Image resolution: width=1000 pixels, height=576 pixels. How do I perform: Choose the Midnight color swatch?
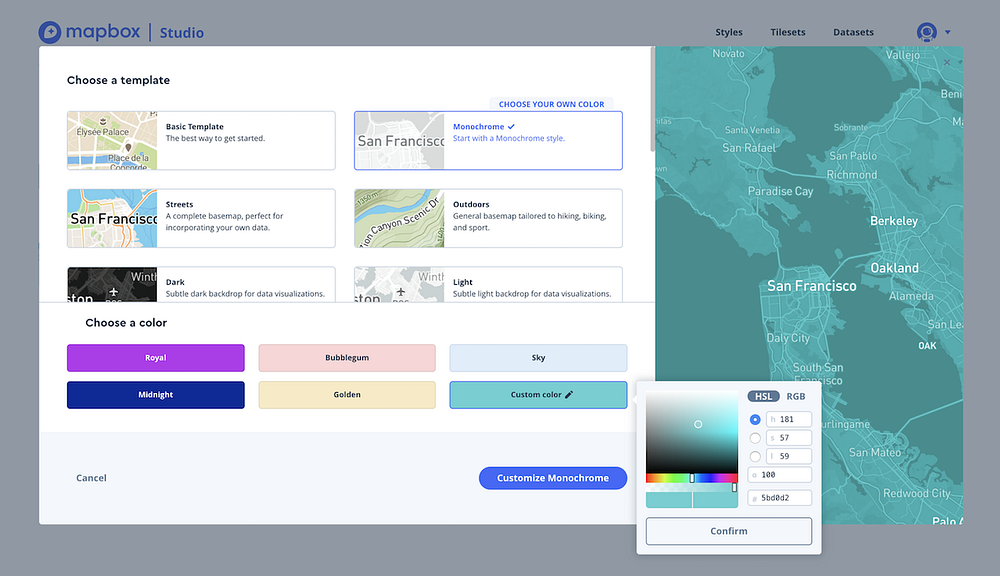pos(156,395)
